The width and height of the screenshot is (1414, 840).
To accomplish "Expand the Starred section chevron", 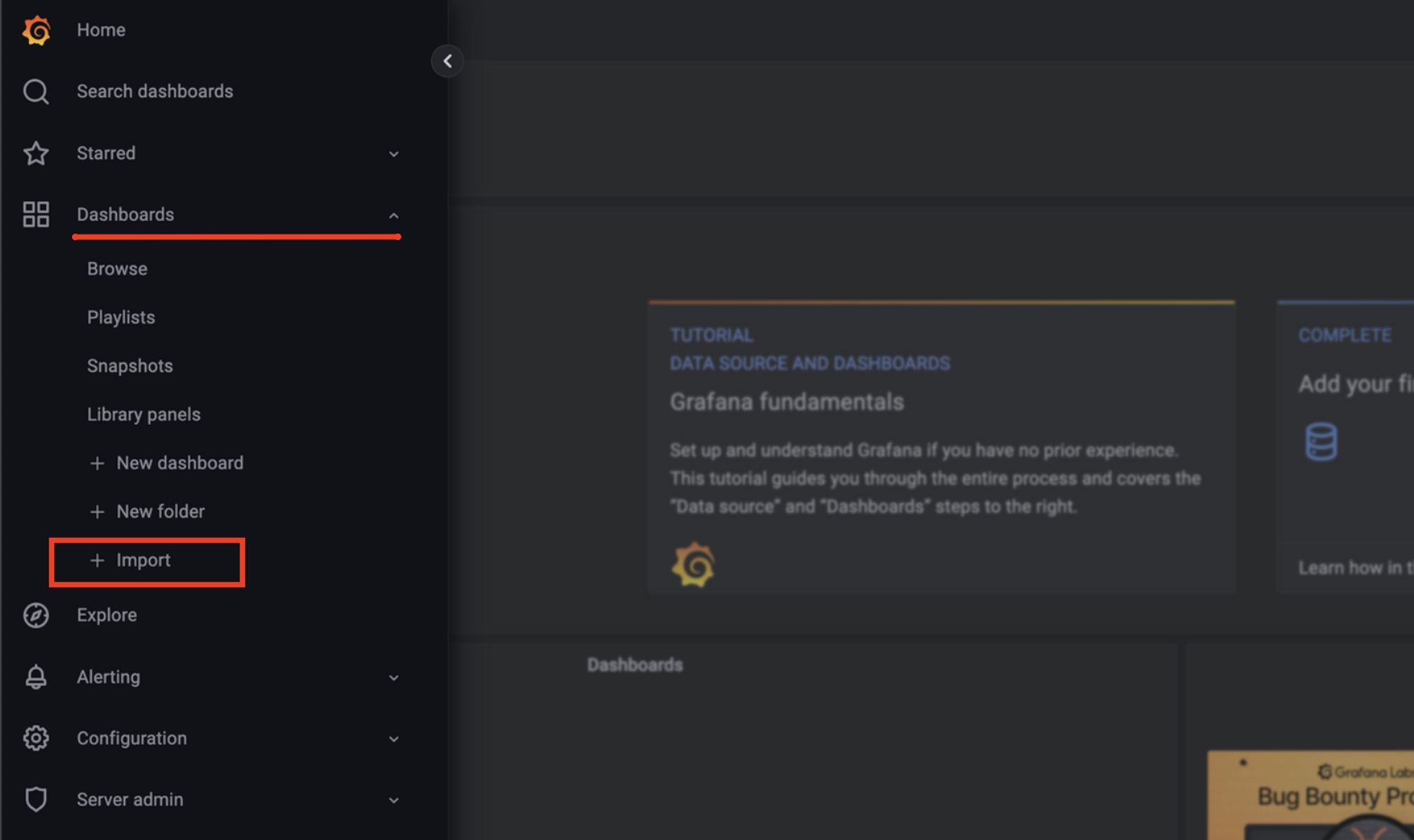I will click(394, 154).
